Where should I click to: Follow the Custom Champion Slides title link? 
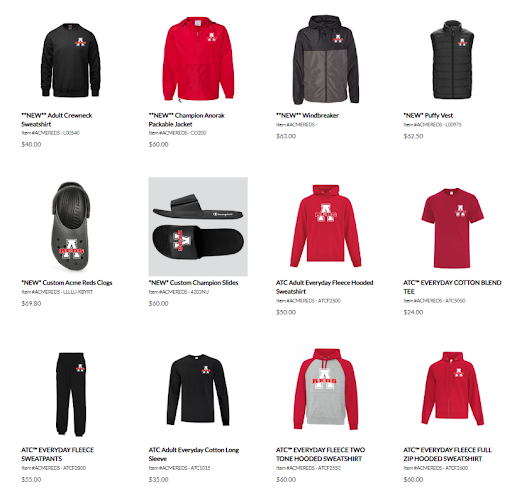point(193,283)
